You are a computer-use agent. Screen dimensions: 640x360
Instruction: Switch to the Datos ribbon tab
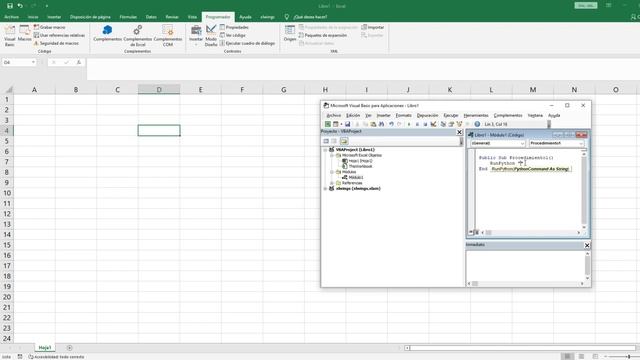pos(151,17)
